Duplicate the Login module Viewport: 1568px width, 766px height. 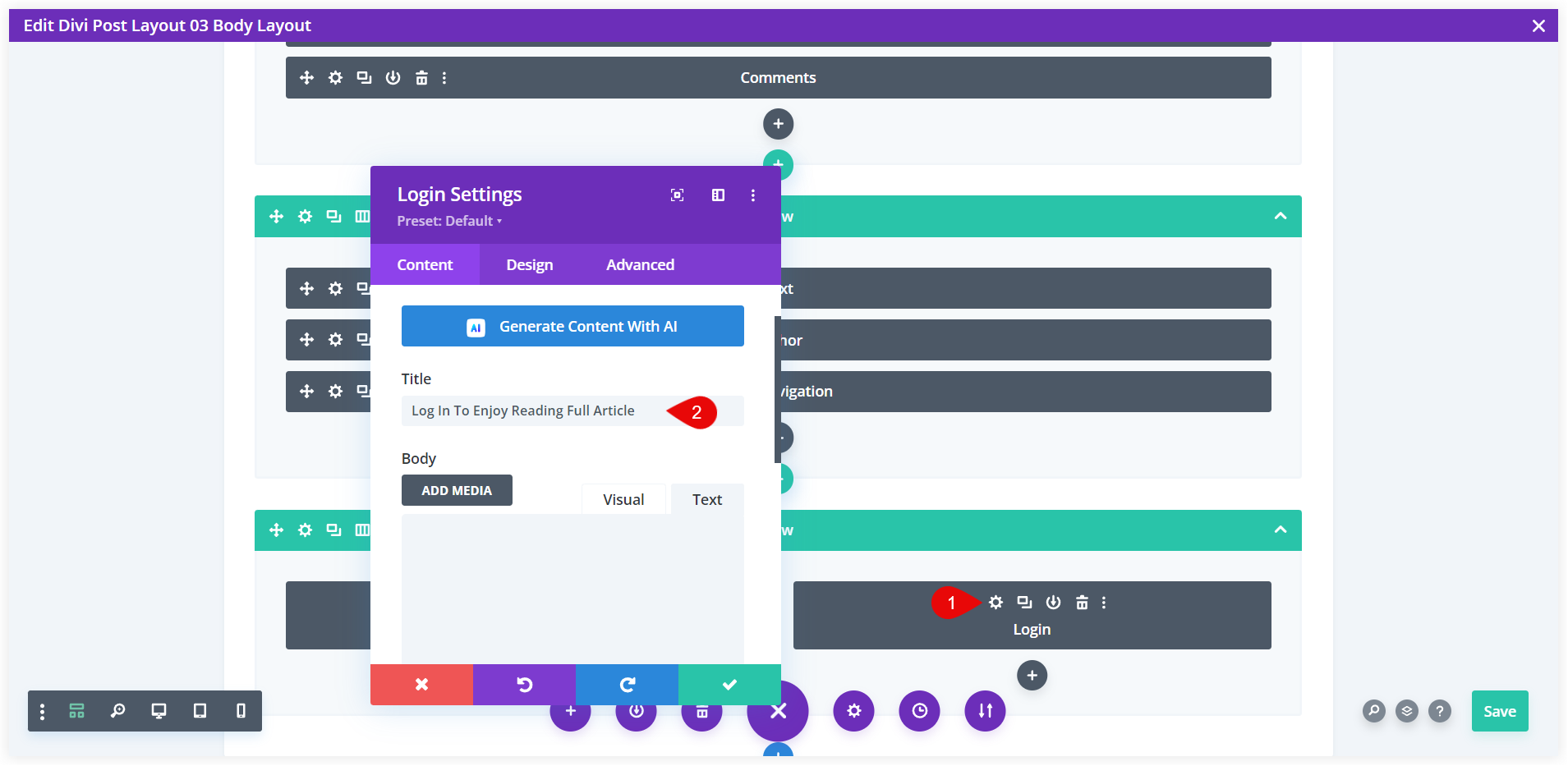1024,603
